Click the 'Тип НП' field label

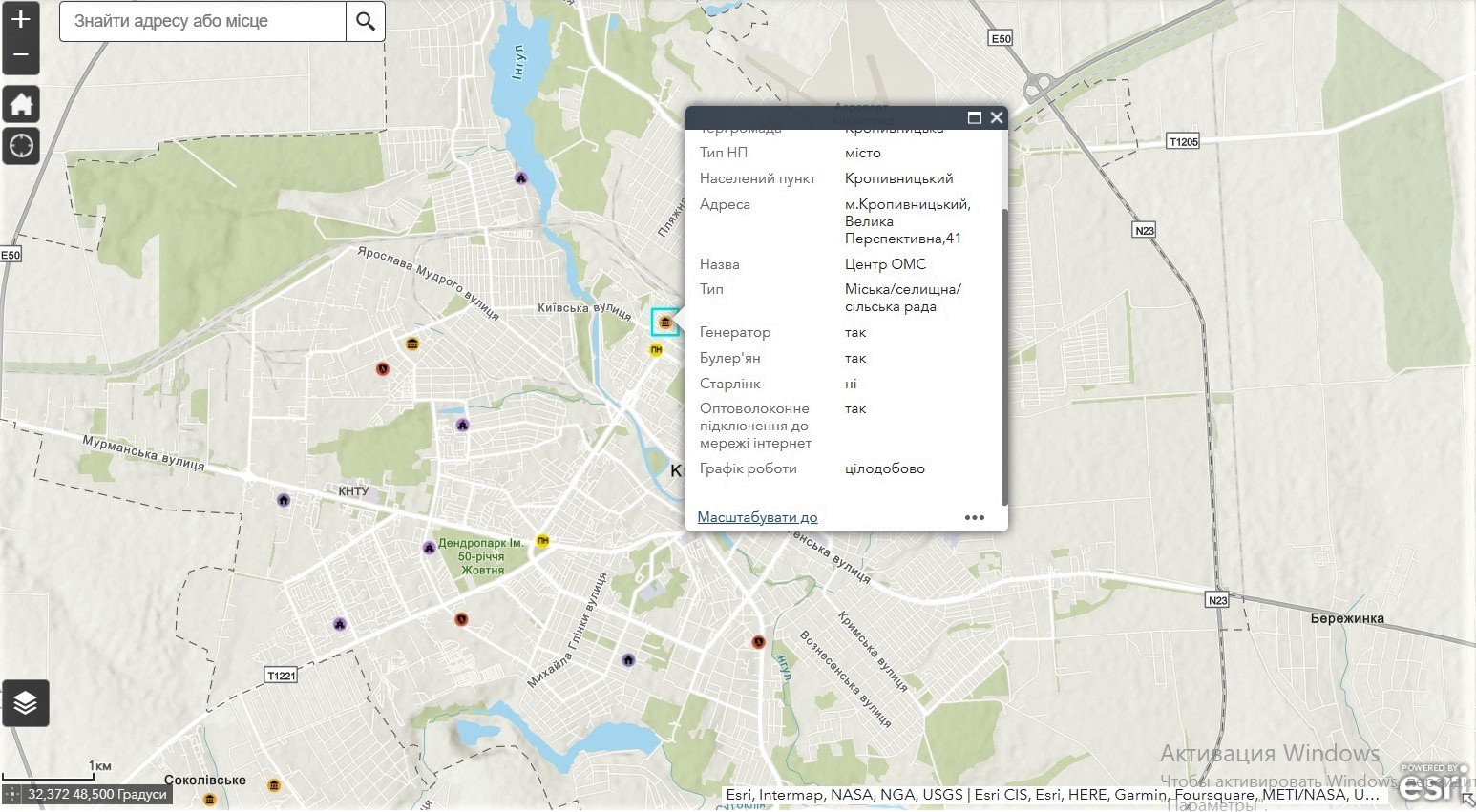[724, 153]
